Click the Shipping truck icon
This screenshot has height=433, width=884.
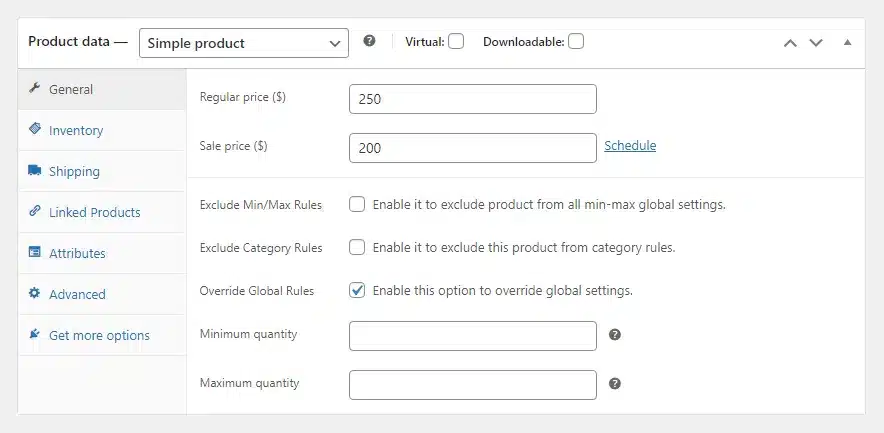[34, 170]
